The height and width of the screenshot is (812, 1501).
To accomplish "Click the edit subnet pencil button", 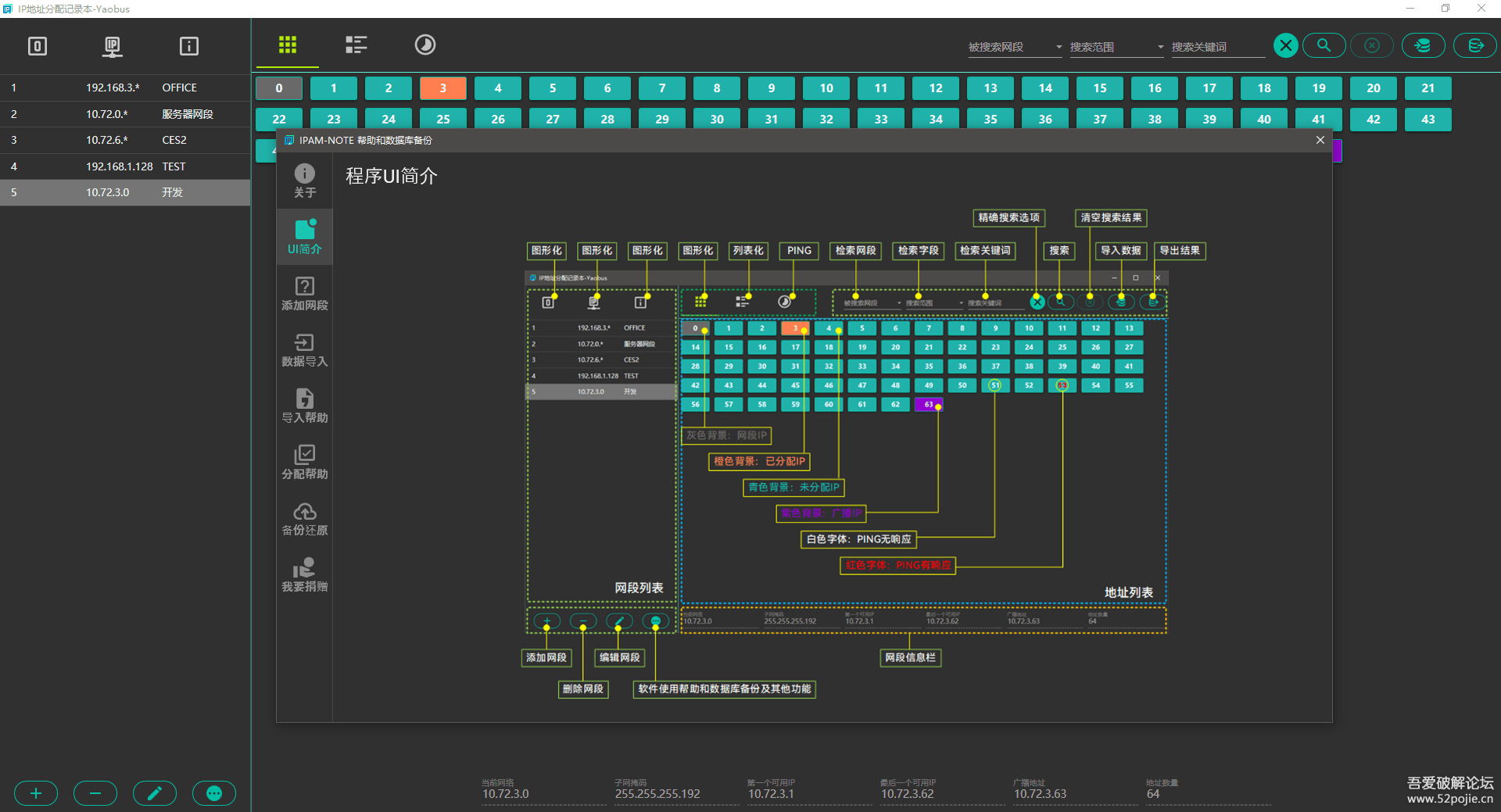I will coord(155,793).
